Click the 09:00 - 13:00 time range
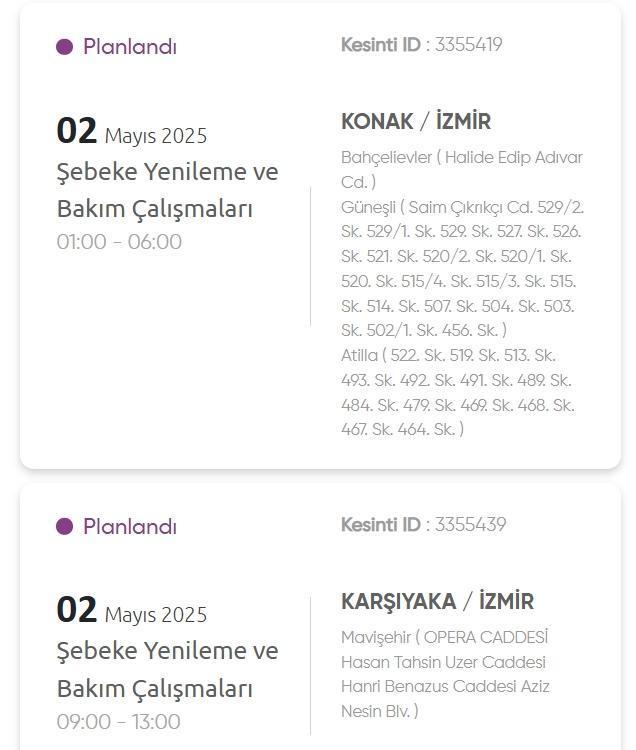This screenshot has height=750, width=636. (119, 722)
